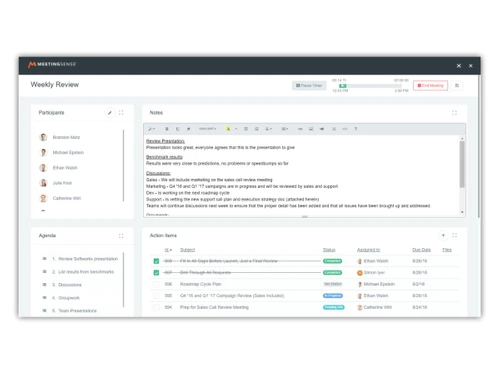Screen dimensions: 500x375
Task: Insert a bulleted list in Notes
Action: [246, 129]
